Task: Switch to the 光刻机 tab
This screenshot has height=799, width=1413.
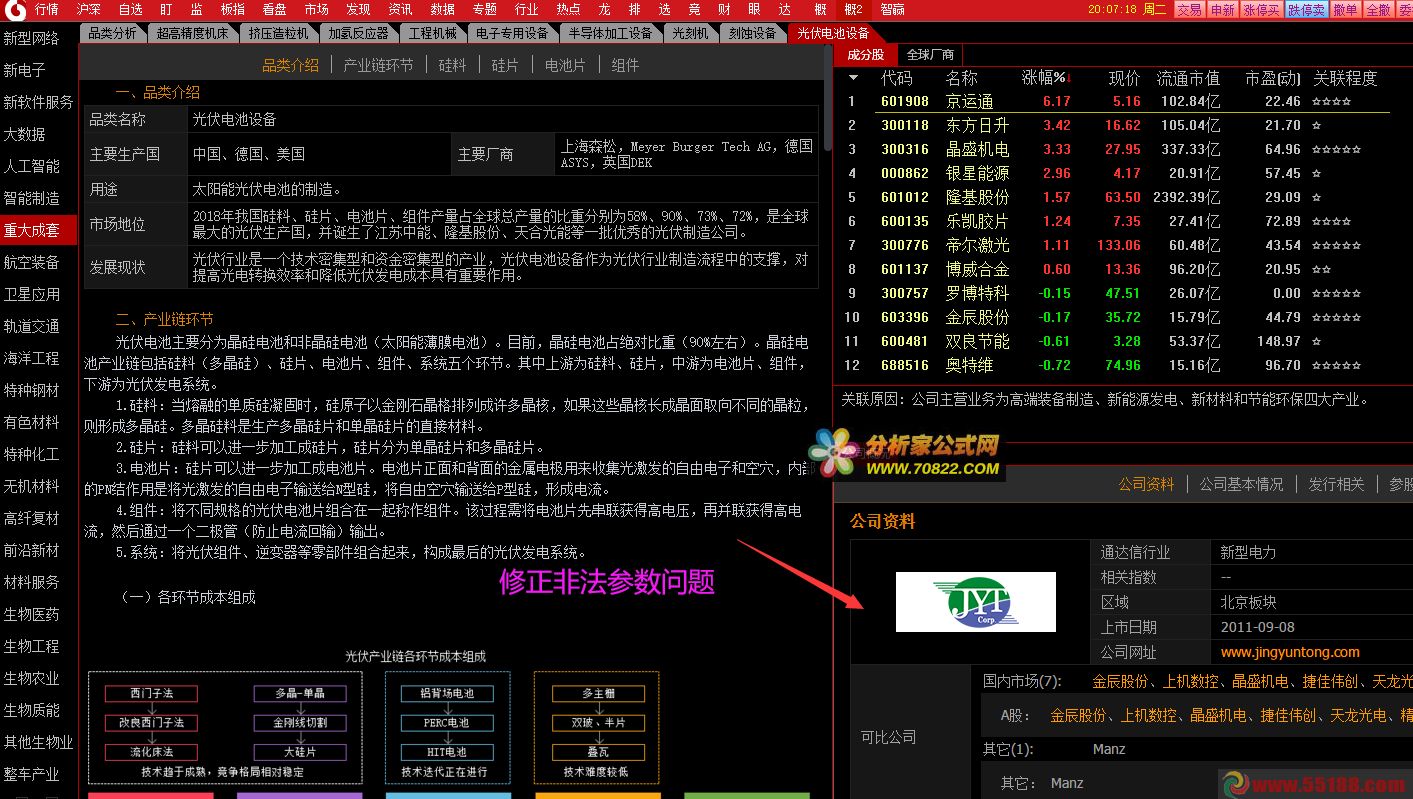Action: tap(690, 33)
